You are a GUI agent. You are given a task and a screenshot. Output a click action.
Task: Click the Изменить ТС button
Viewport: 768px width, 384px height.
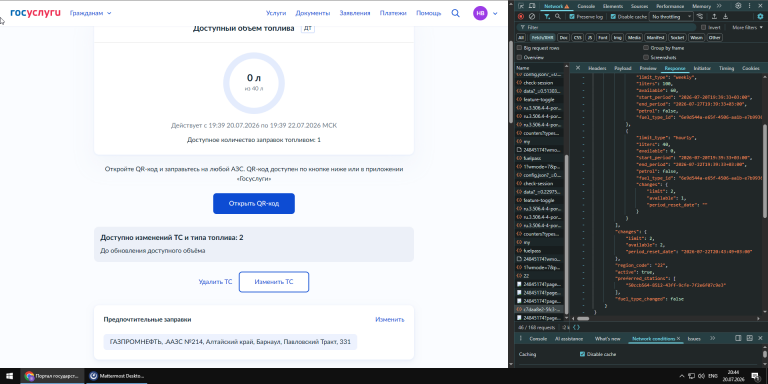[x=274, y=282]
